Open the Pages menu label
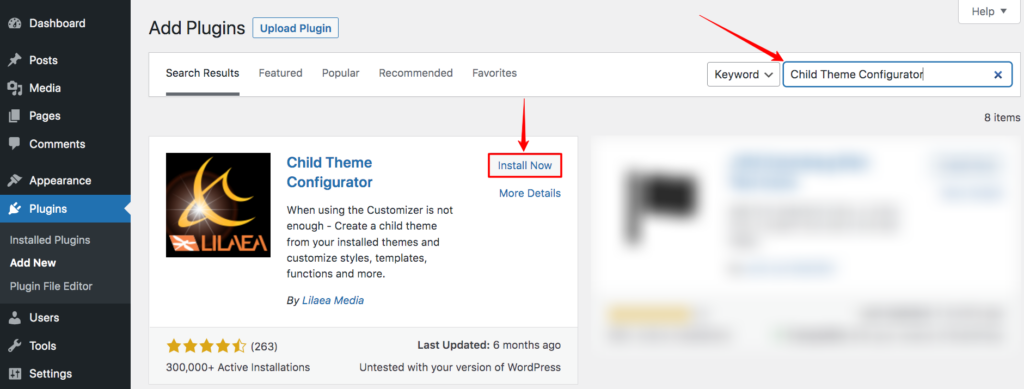 (45, 116)
